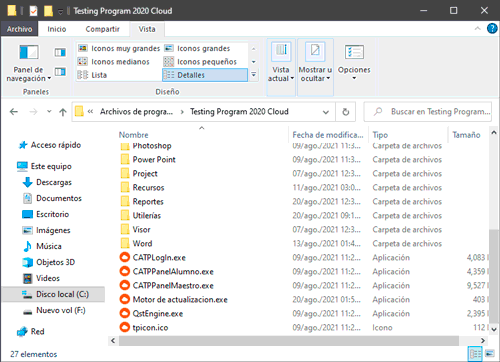Sort by the Tamaño column header
The height and width of the screenshot is (362, 500).
pyautogui.click(x=468, y=135)
